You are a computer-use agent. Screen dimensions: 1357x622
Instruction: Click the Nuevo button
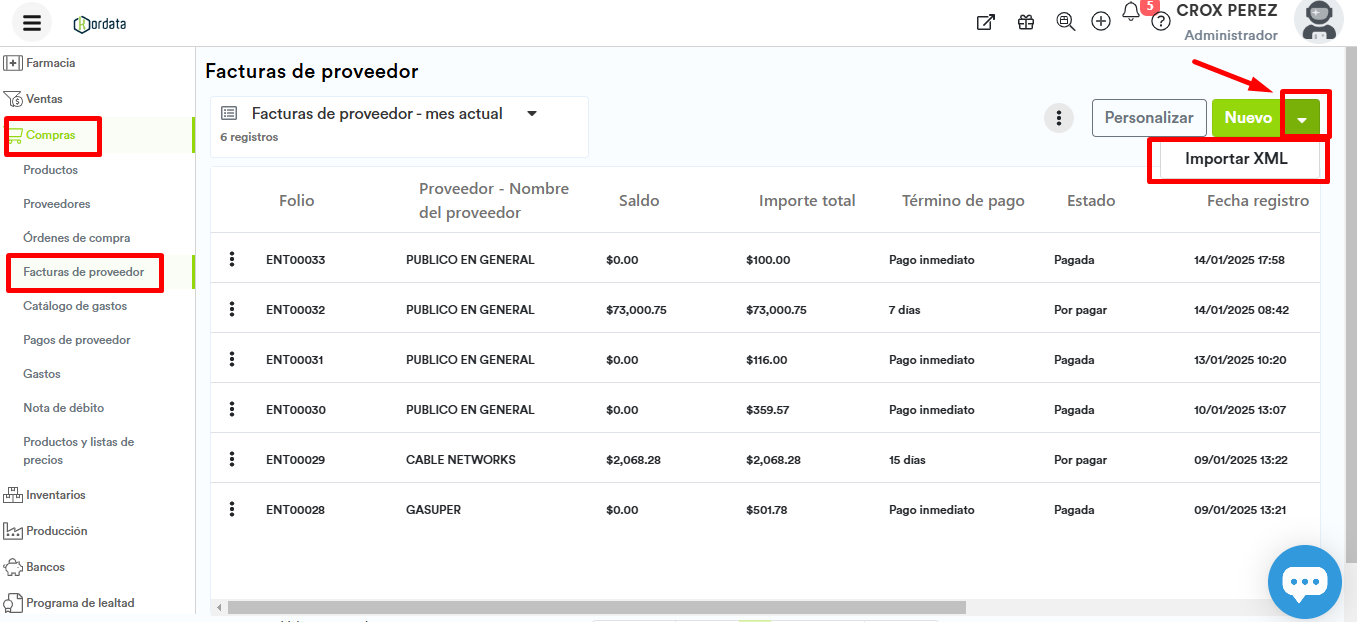(x=1247, y=118)
